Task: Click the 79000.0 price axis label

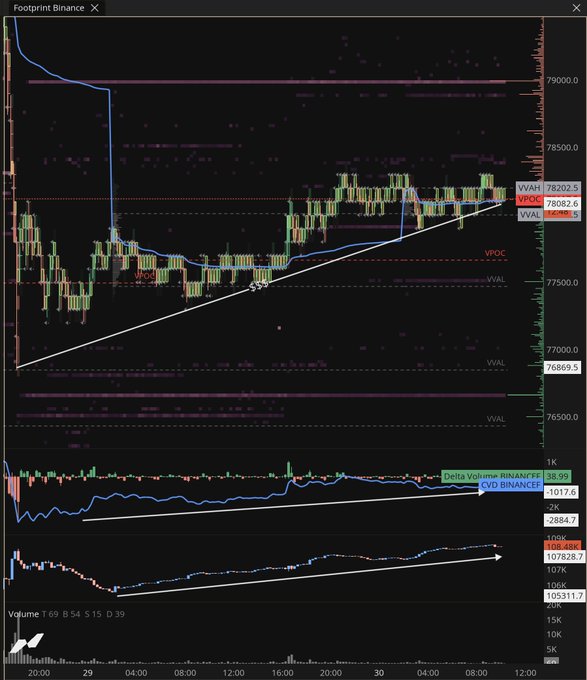Action: tap(562, 80)
